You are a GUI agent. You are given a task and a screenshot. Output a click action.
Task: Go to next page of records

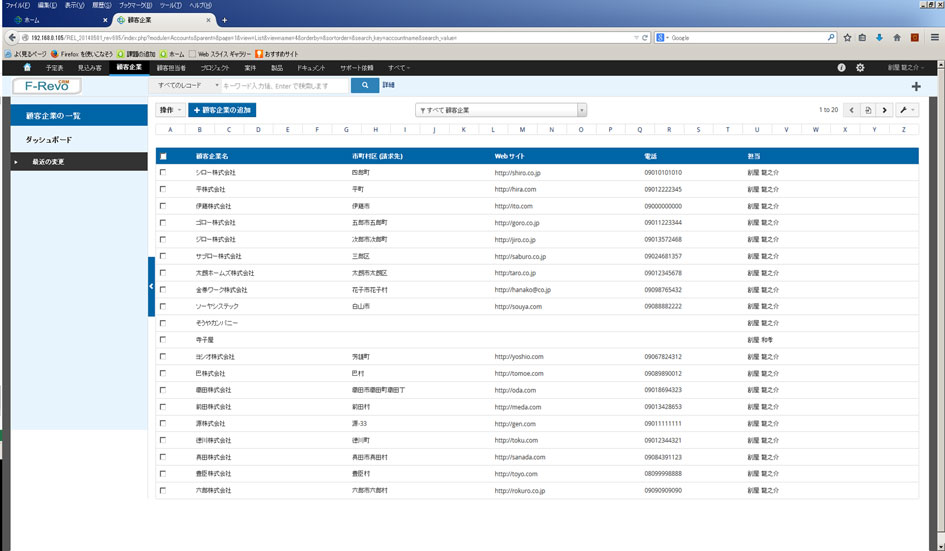tap(884, 110)
